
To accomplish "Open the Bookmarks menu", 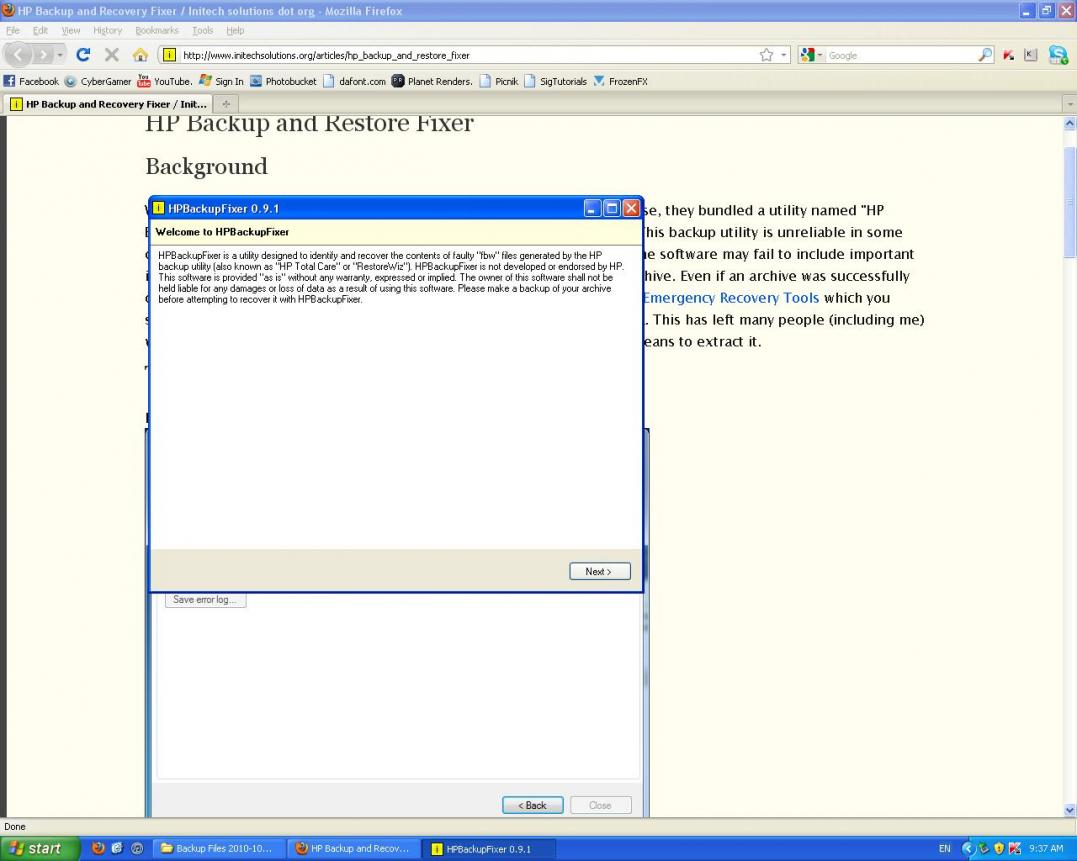I will tap(157, 30).
